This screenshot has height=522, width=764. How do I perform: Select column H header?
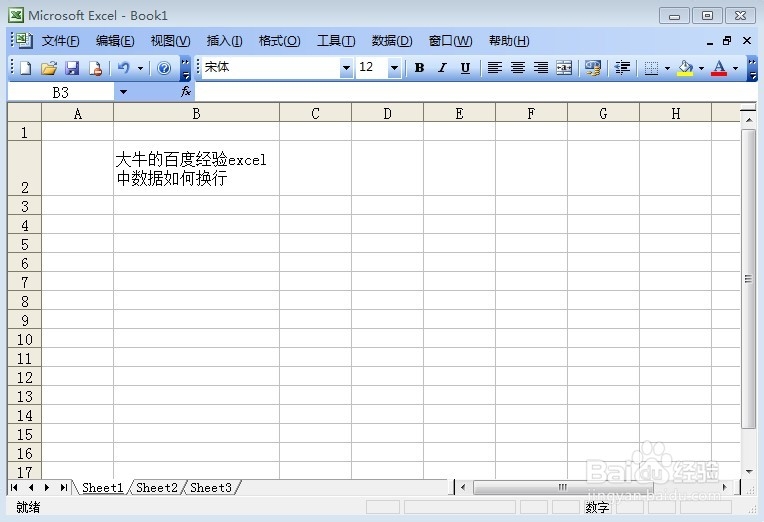675,114
